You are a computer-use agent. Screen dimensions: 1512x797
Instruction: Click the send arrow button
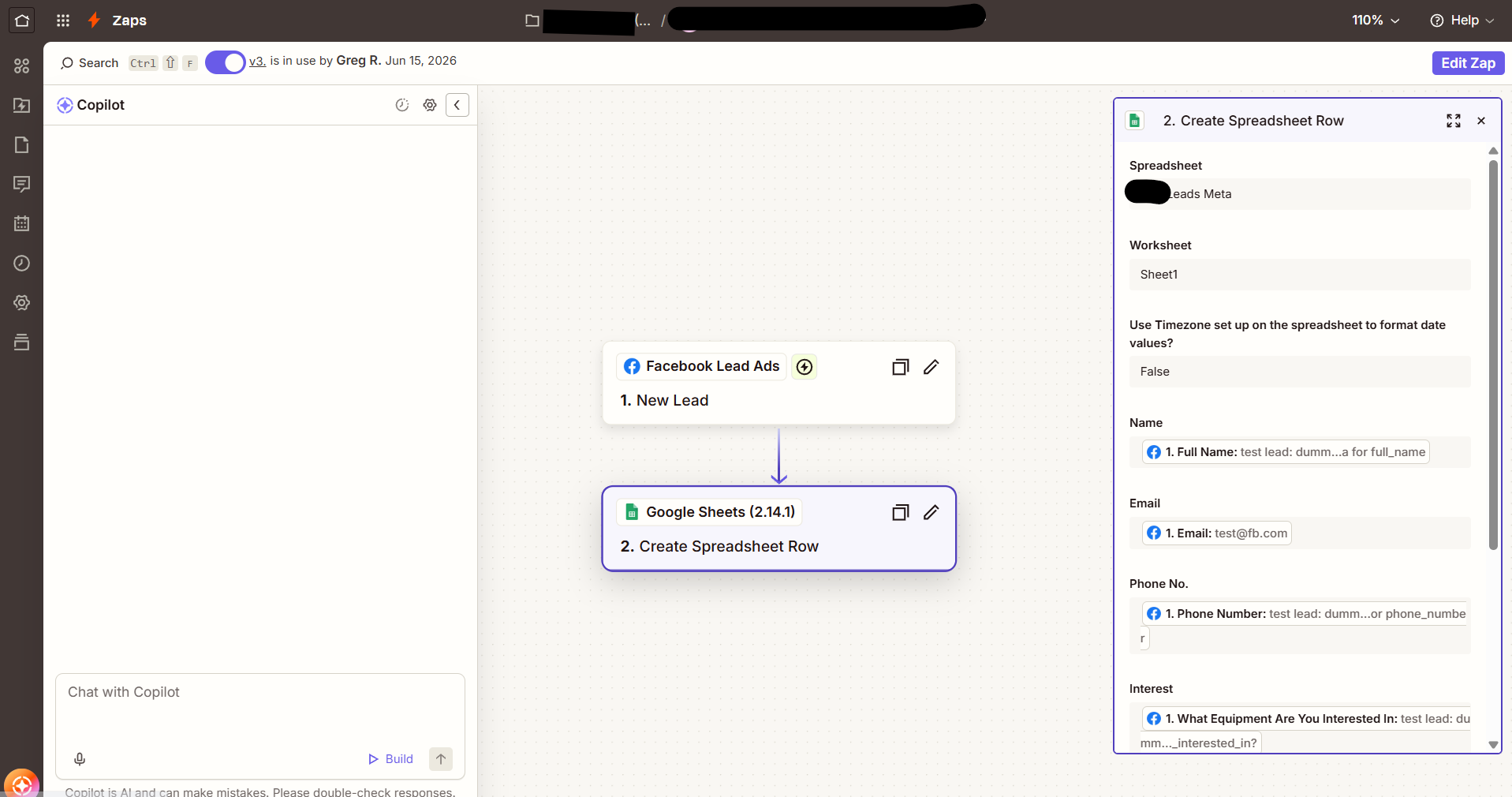pos(441,759)
